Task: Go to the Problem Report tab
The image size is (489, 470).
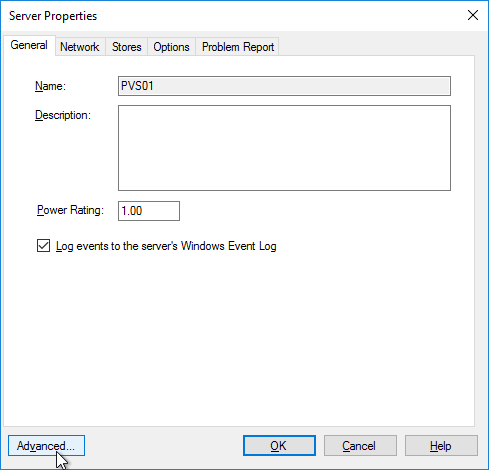Action: click(x=238, y=47)
